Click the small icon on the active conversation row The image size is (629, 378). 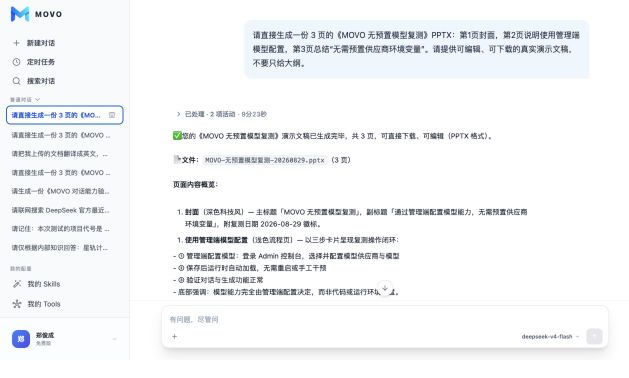(x=112, y=115)
